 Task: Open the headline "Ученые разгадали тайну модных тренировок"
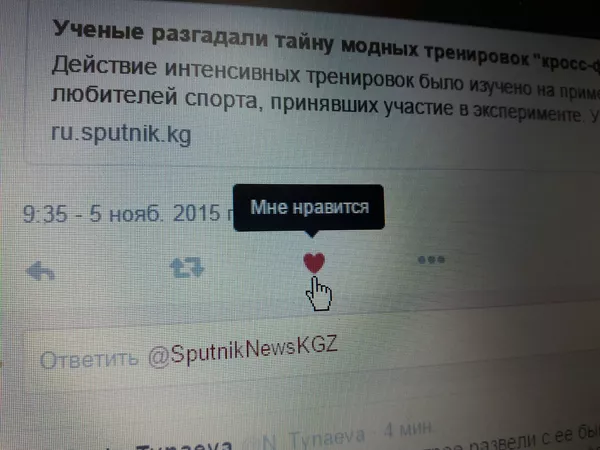click(290, 44)
